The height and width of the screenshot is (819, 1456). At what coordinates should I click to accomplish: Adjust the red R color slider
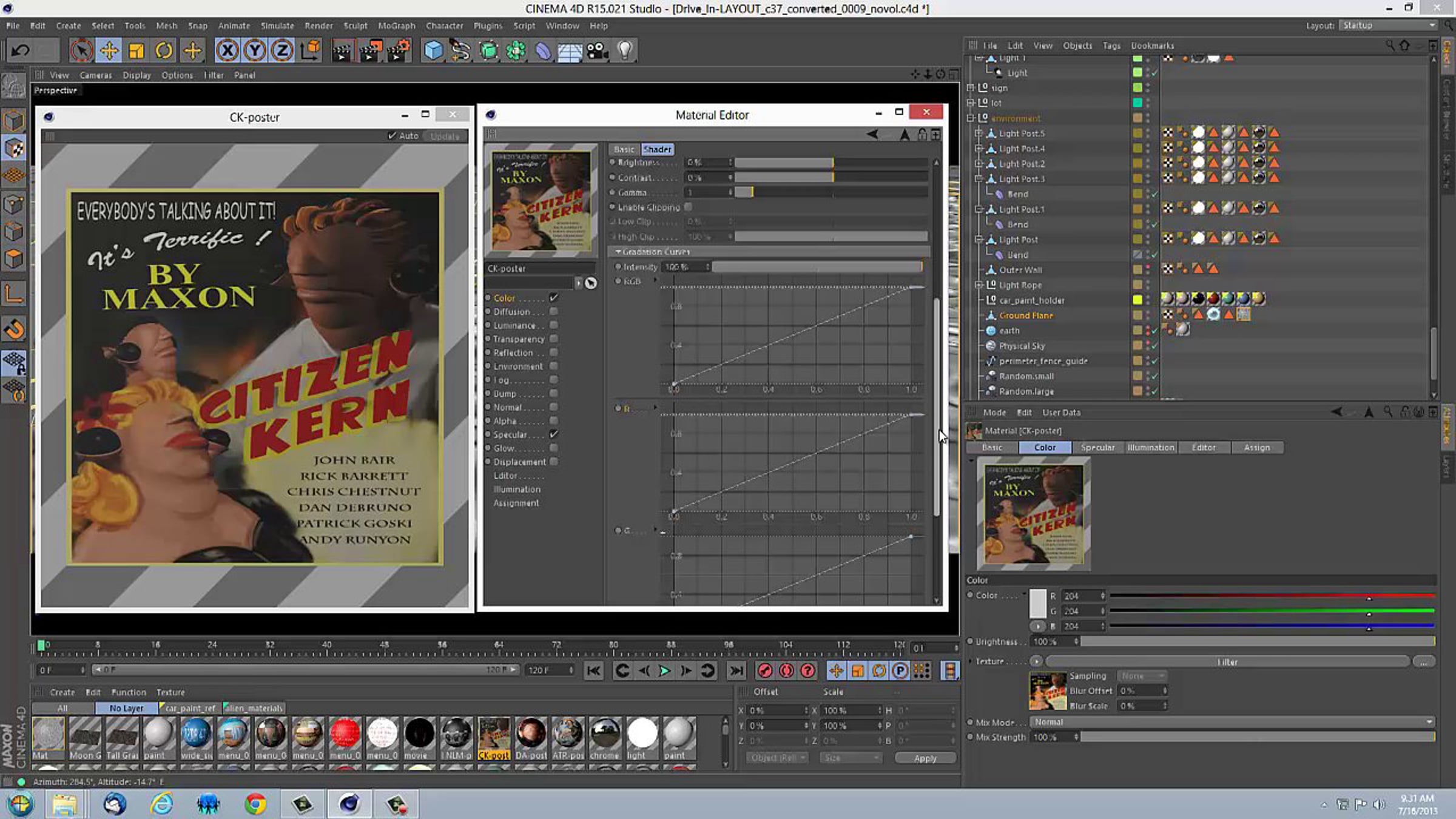tap(1272, 596)
